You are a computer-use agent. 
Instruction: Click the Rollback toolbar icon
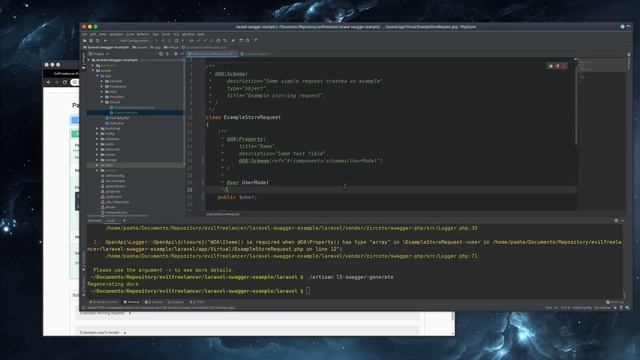pyautogui.click(x=225, y=40)
